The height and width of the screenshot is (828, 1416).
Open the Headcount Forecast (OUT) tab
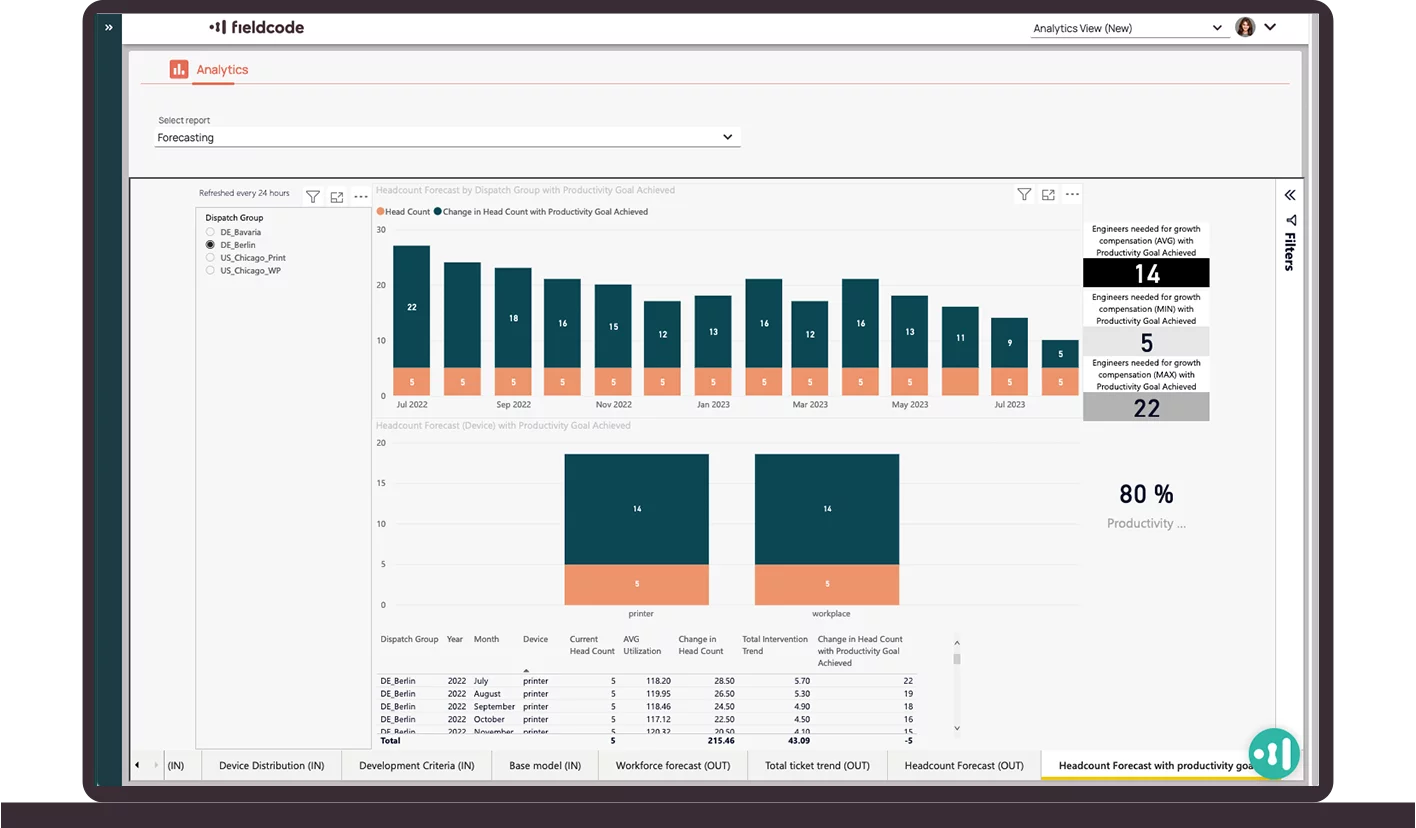964,766
